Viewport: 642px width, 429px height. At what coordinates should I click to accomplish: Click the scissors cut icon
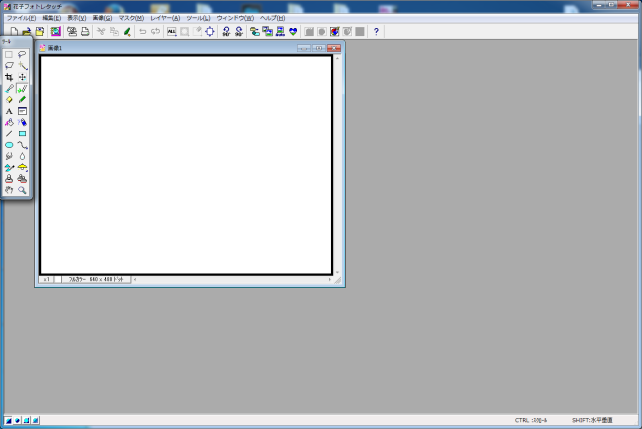coord(101,32)
